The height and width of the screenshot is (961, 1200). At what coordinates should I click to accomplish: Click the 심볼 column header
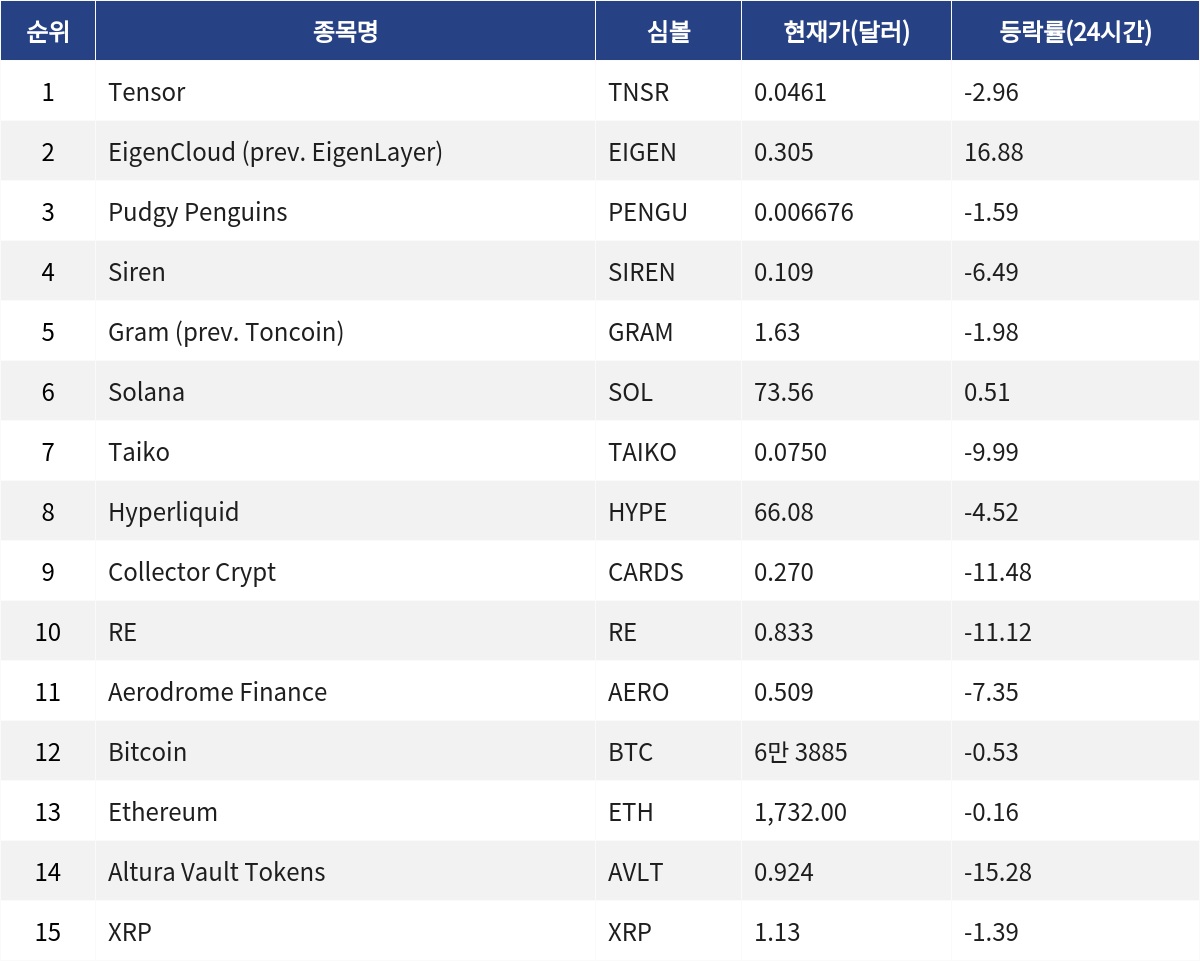[668, 31]
